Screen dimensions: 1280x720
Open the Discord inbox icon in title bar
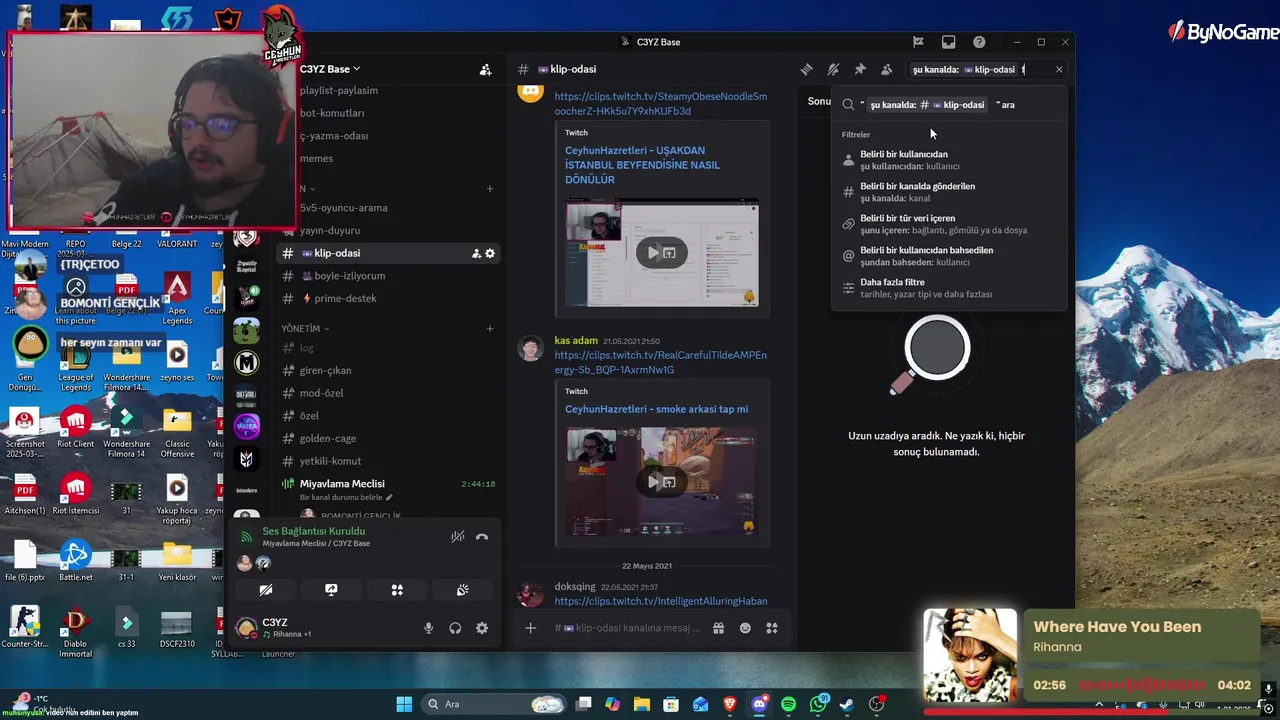pyautogui.click(x=948, y=42)
